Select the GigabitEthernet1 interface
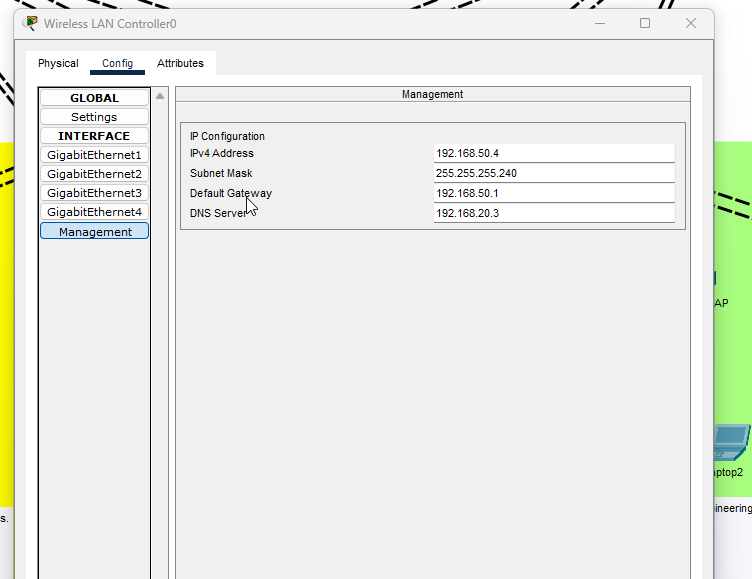This screenshot has height=579, width=752. [x=94, y=155]
